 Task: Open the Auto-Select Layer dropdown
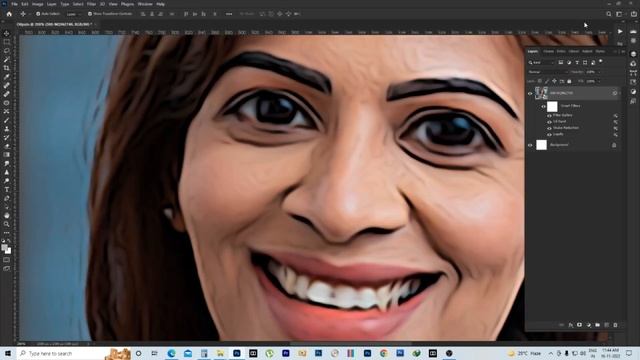(73, 14)
